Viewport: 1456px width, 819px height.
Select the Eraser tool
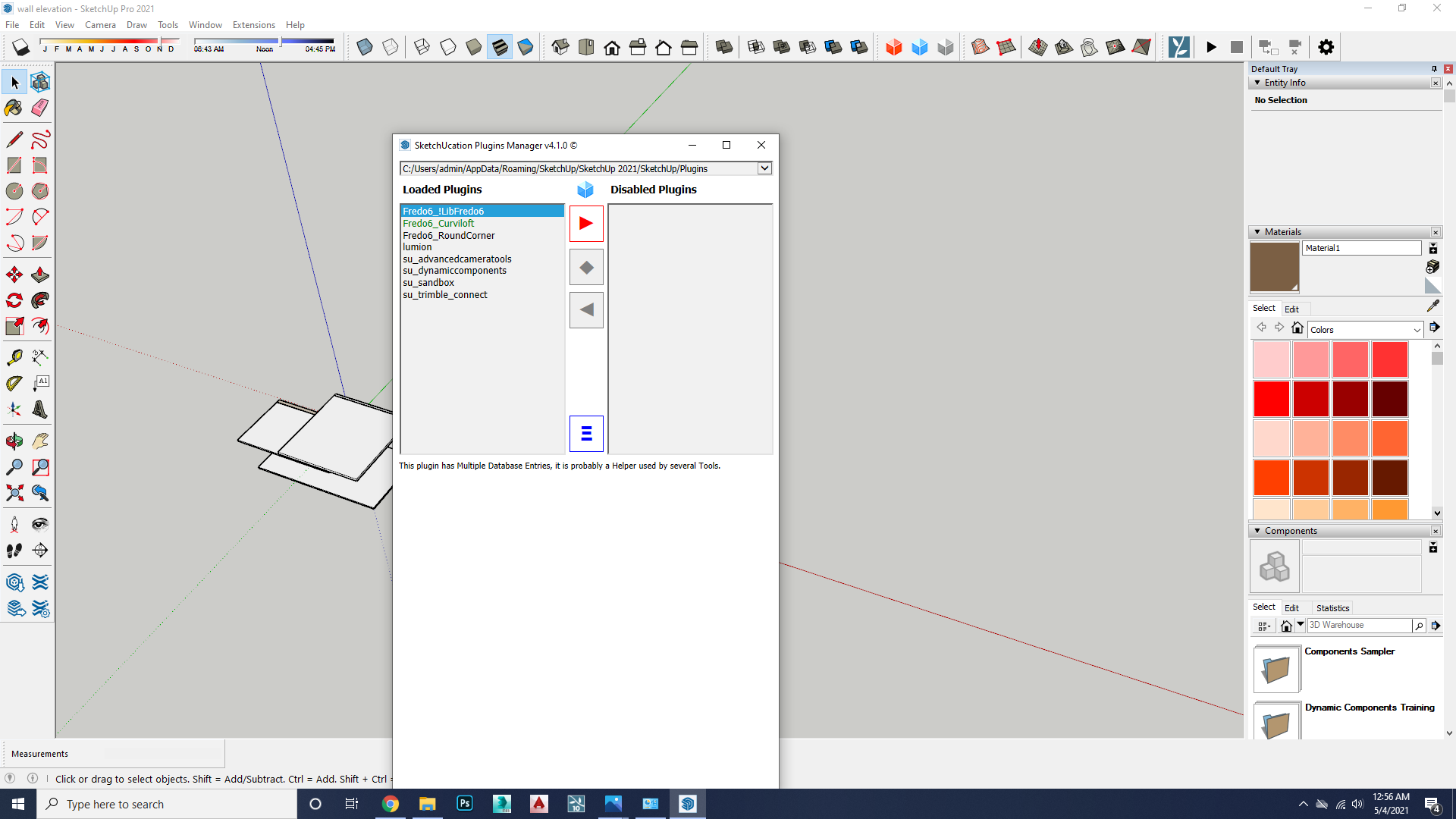coord(40,108)
